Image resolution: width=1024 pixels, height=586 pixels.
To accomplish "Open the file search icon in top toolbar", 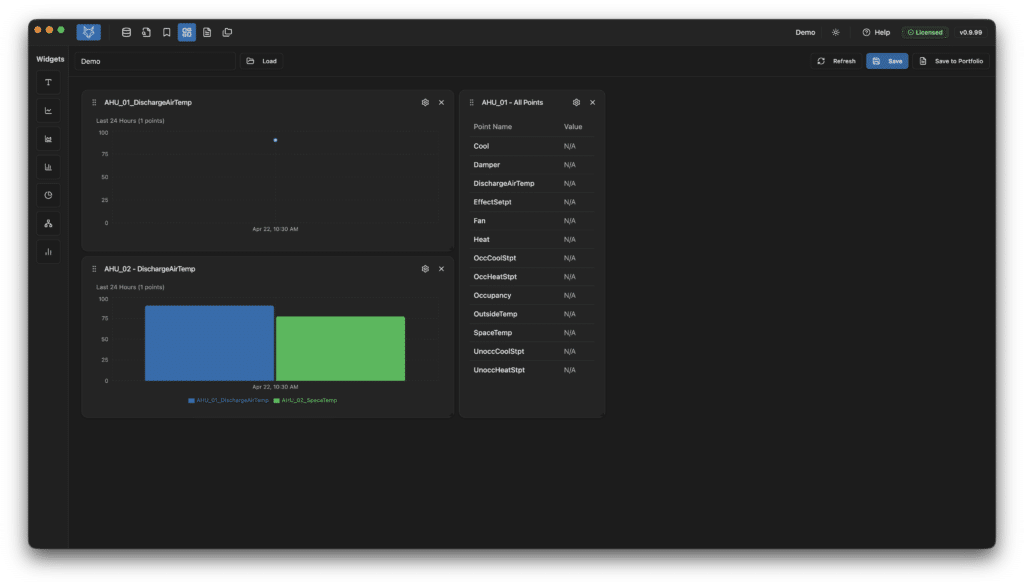I will click(146, 32).
